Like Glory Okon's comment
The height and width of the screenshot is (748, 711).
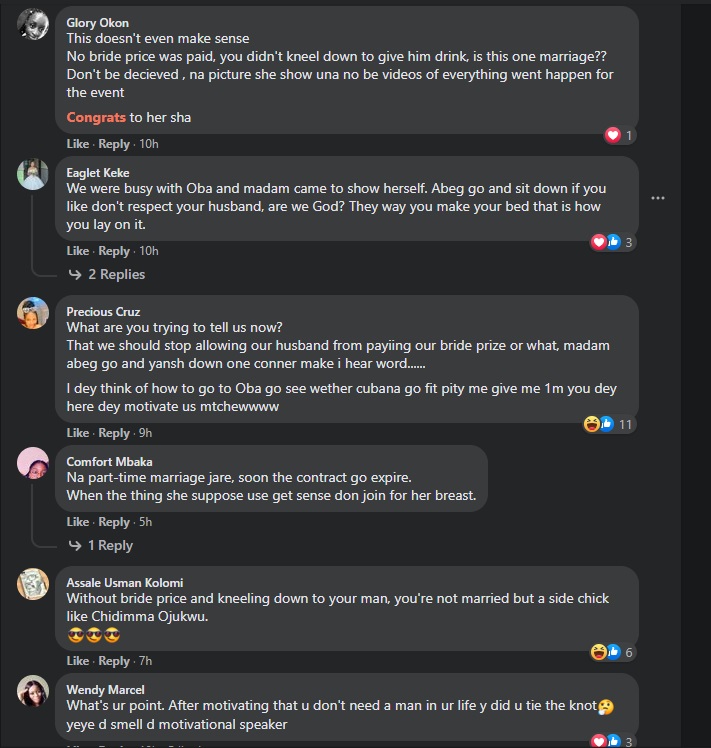coord(78,144)
